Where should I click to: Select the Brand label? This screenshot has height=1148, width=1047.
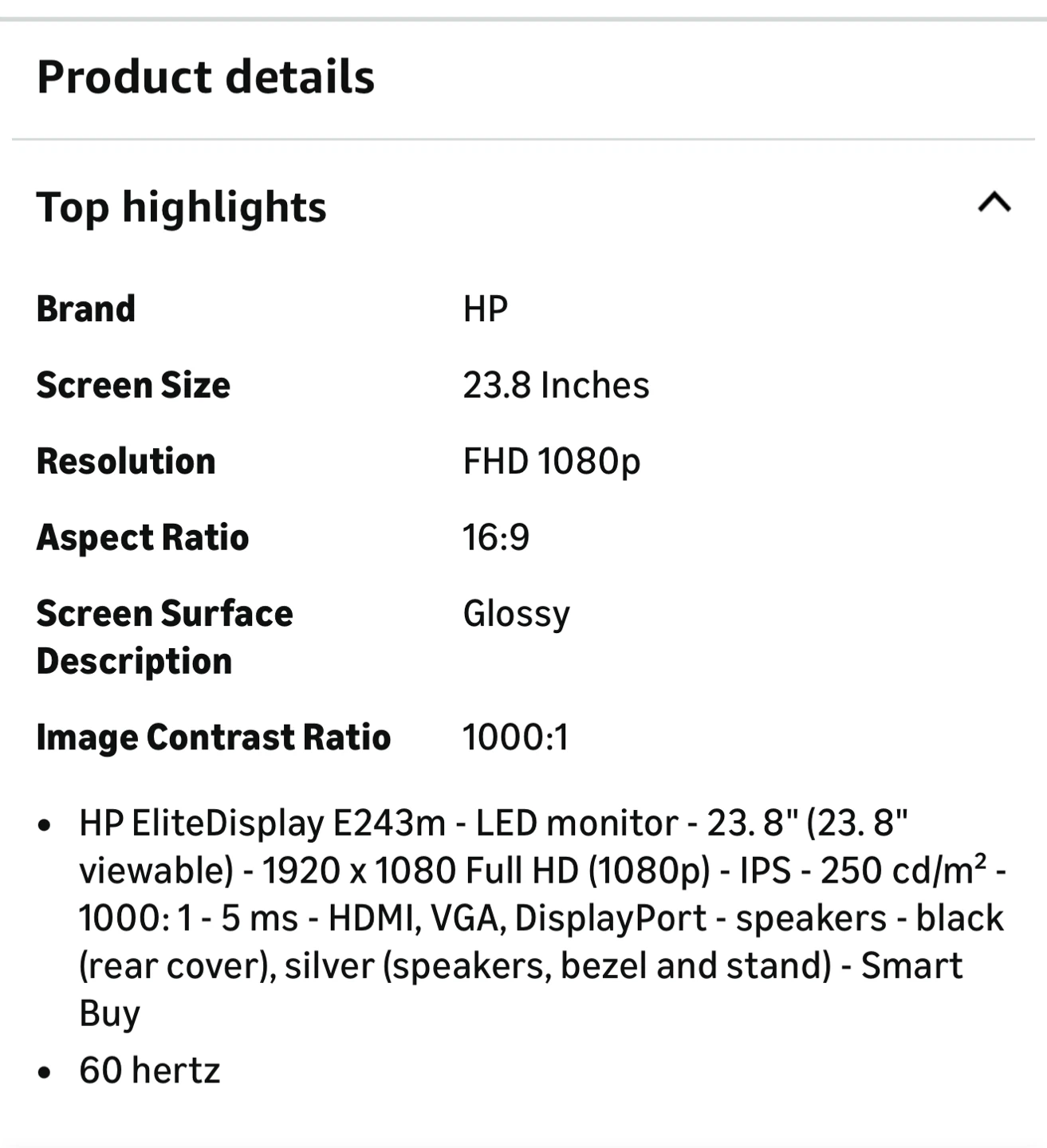click(x=86, y=309)
